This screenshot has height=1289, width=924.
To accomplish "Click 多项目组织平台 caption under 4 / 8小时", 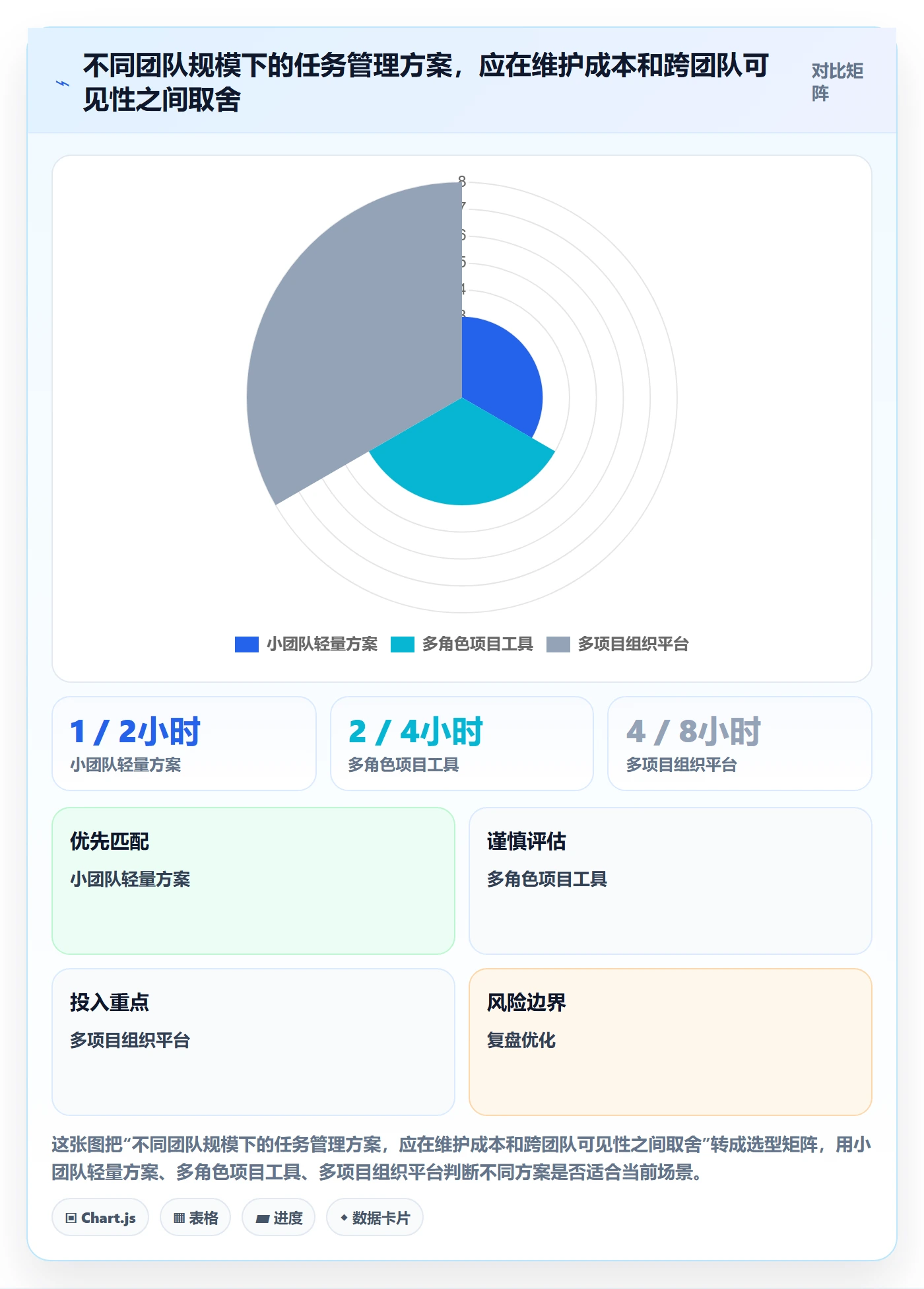I will coord(682,765).
